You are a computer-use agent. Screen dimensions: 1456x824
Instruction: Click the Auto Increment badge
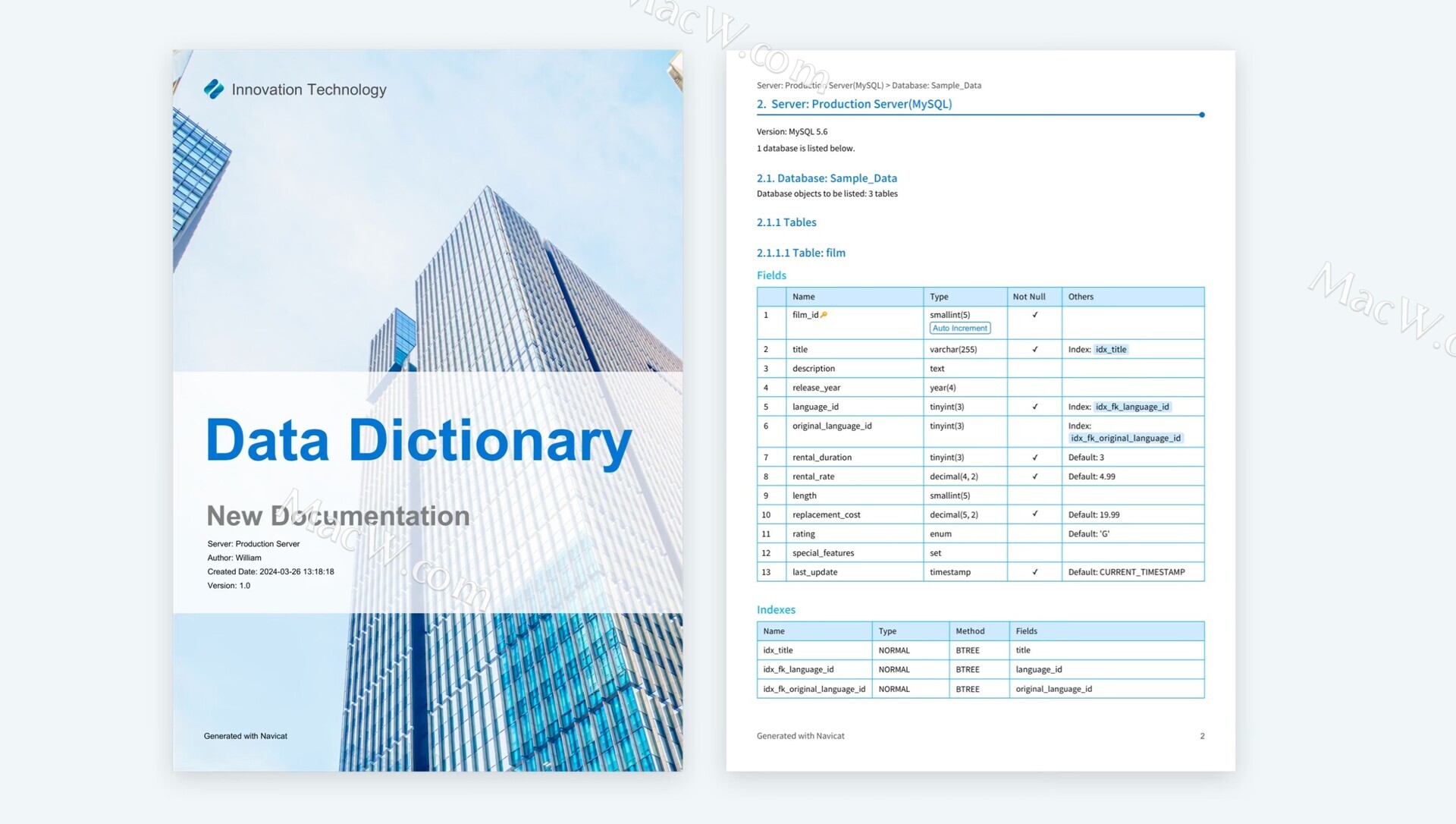click(x=960, y=329)
